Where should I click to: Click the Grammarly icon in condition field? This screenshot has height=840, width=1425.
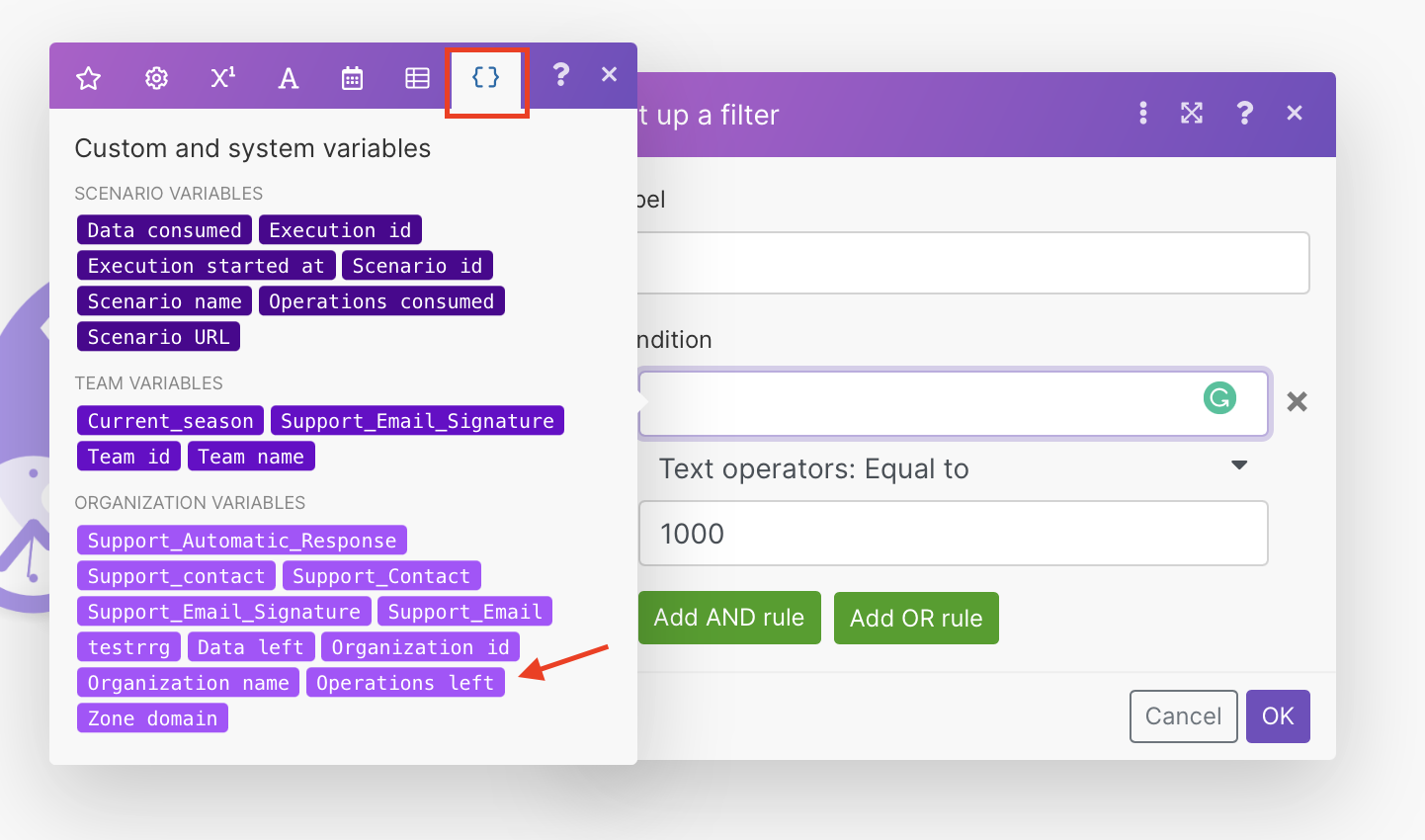point(1219,397)
